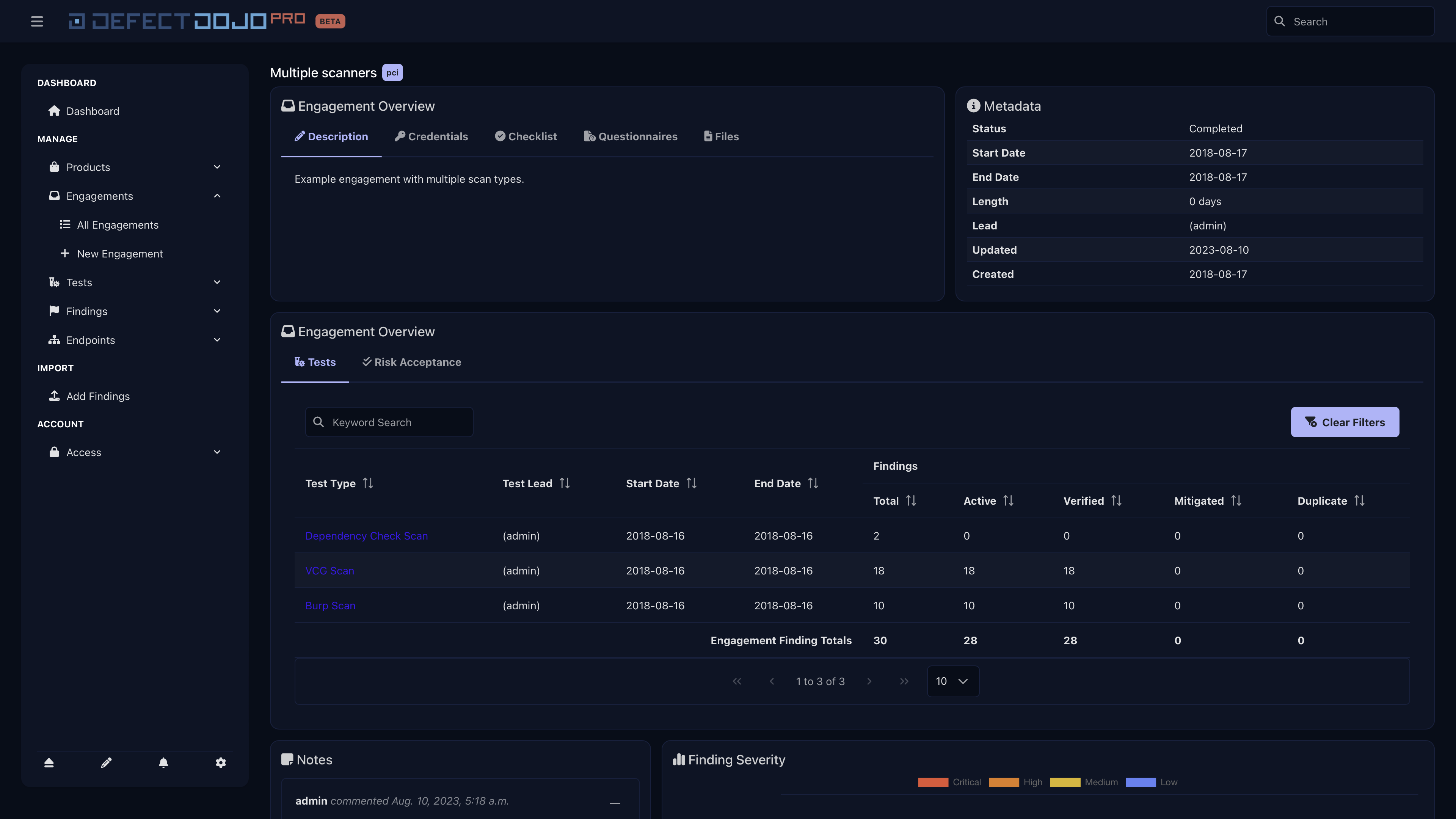Expand the Products sidebar menu

[x=217, y=167]
